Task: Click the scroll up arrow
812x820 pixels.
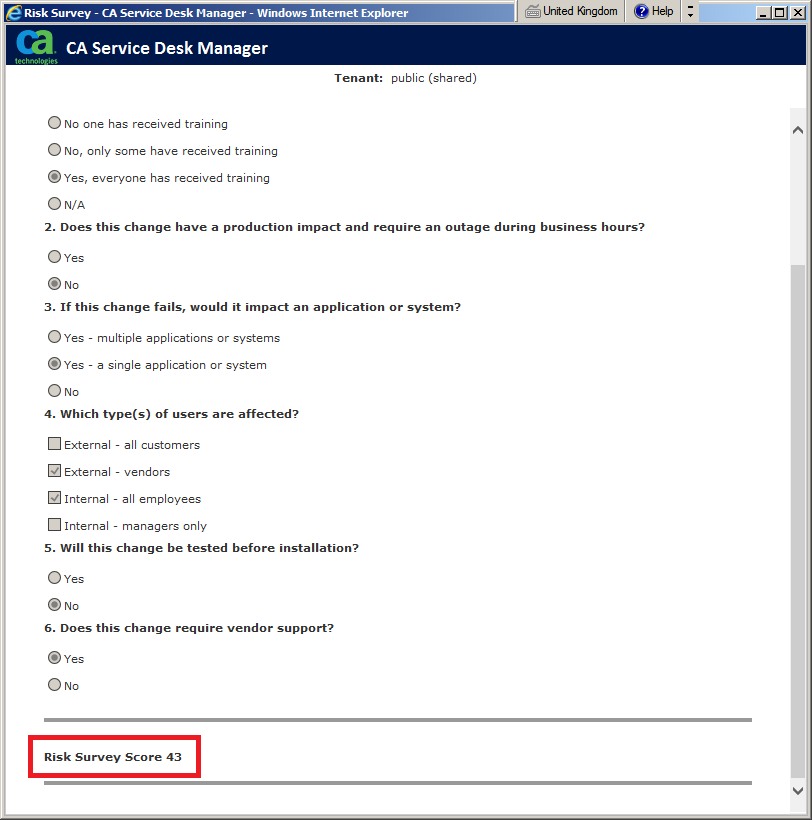Action: point(798,130)
